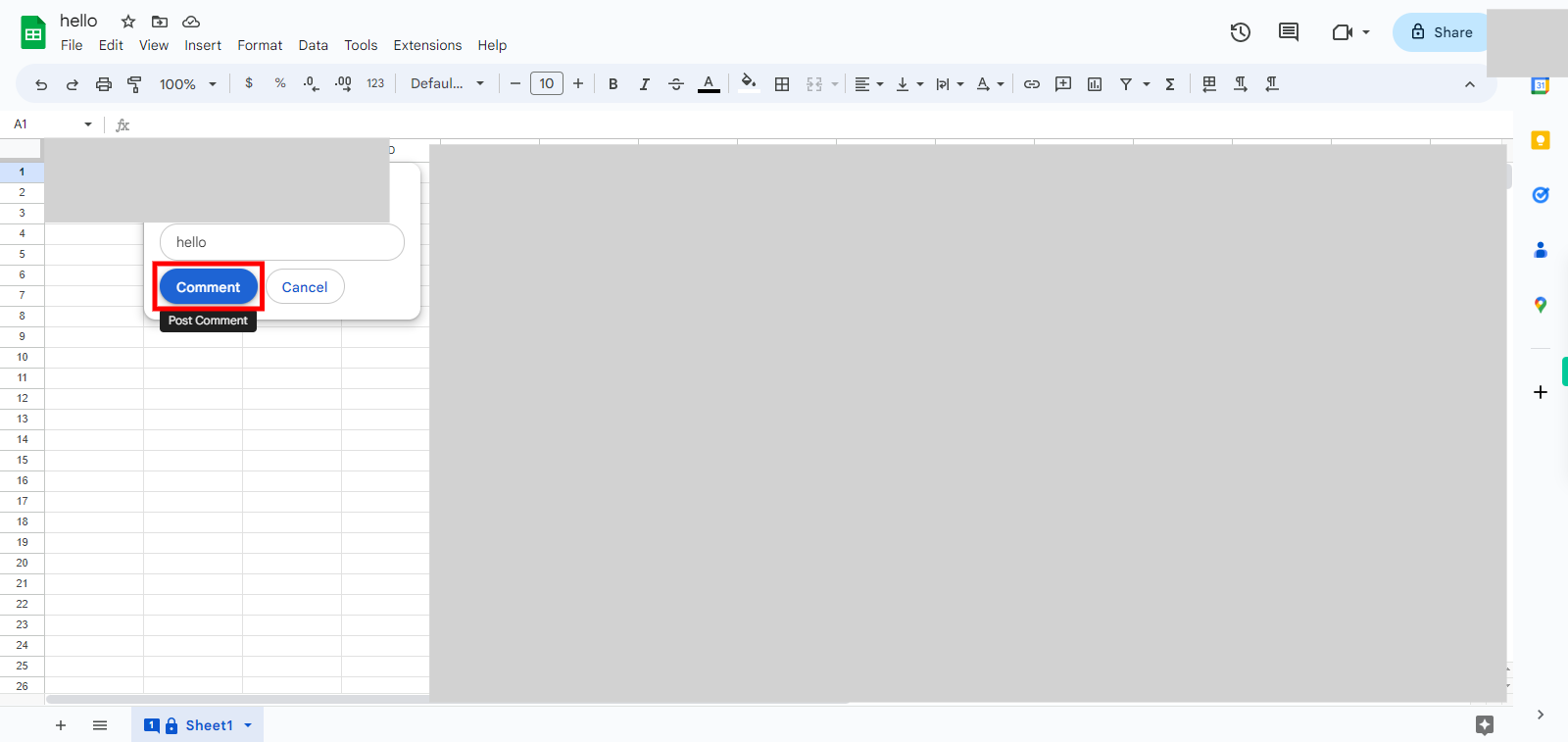Viewport: 1568px width, 742px height.
Task: Open the zoom 100% dropdown
Action: pos(188,84)
